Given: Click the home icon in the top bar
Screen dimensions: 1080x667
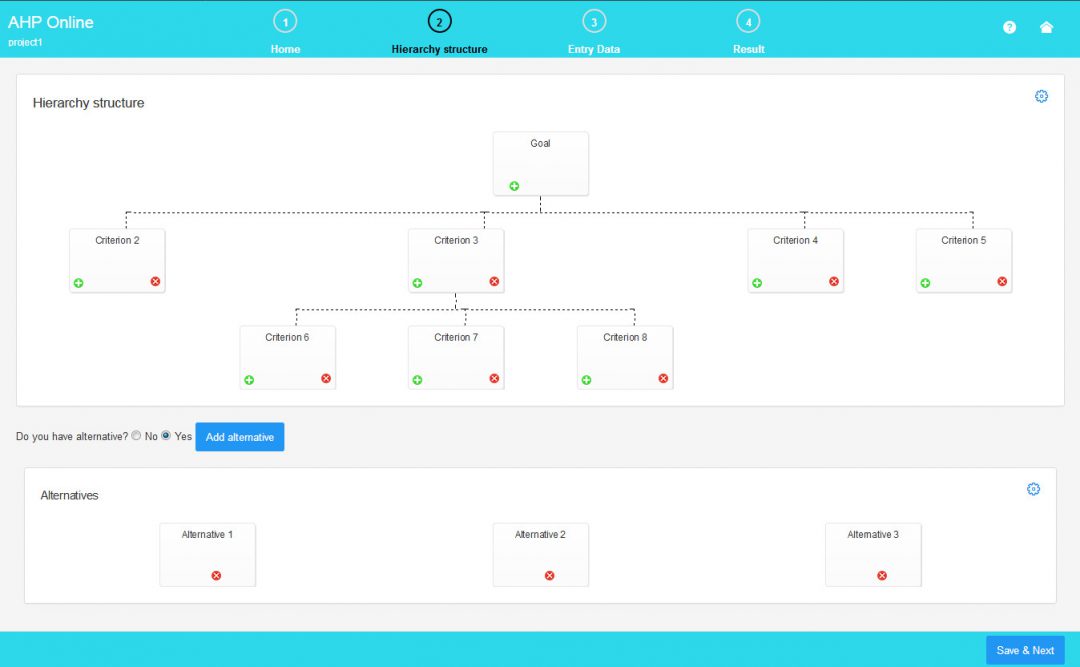Looking at the screenshot, I should [1046, 27].
